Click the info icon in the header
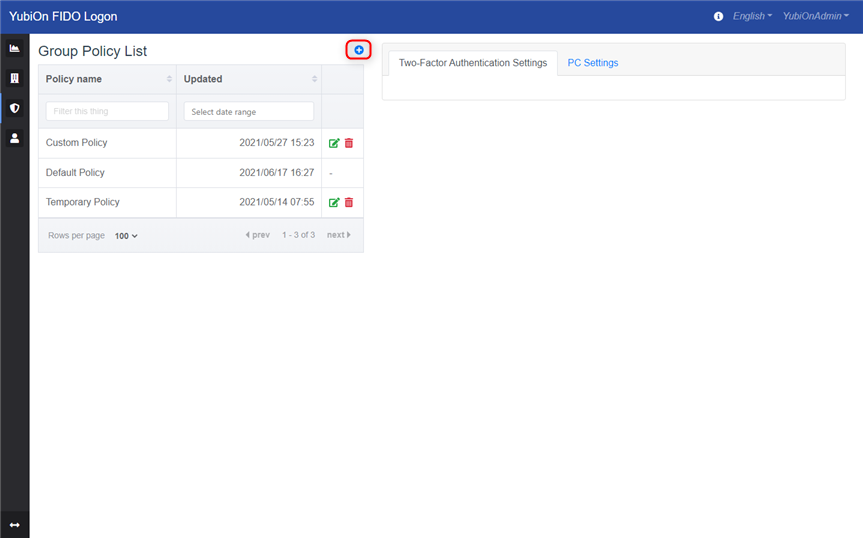This screenshot has width=863, height=538. (x=718, y=17)
